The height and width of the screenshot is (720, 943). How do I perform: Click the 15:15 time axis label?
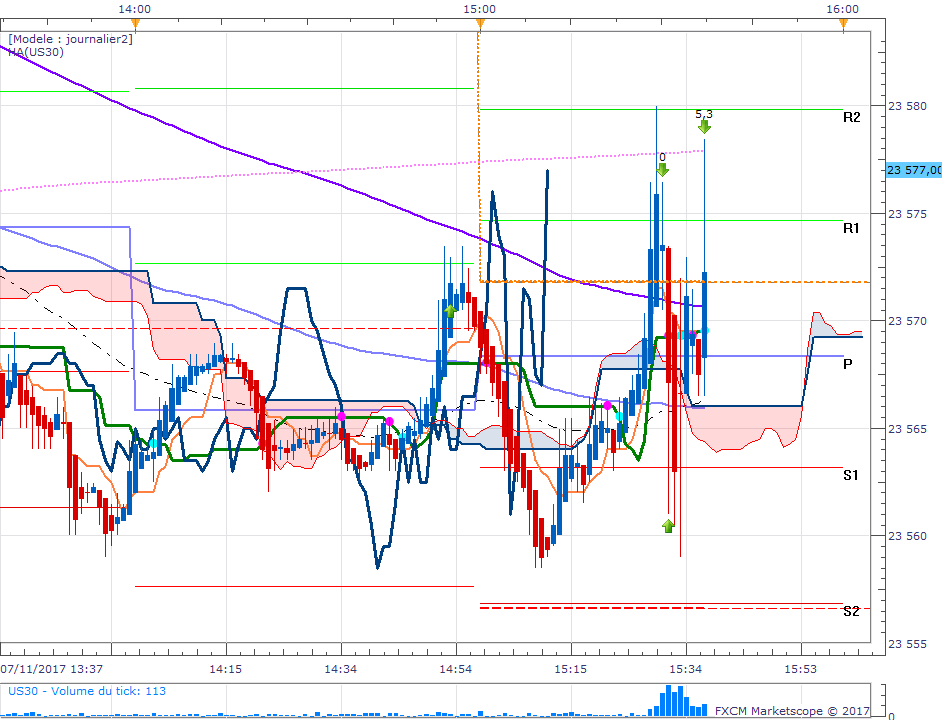(570, 669)
